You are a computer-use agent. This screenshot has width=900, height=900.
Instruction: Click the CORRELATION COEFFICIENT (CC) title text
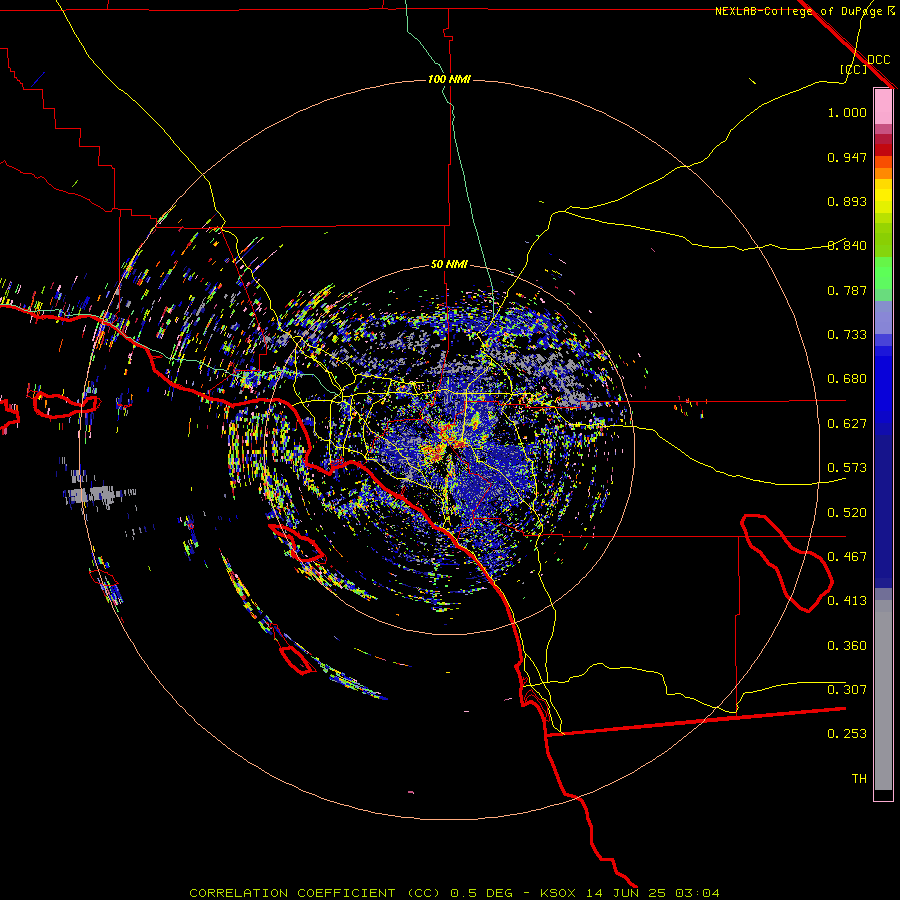(x=315, y=893)
